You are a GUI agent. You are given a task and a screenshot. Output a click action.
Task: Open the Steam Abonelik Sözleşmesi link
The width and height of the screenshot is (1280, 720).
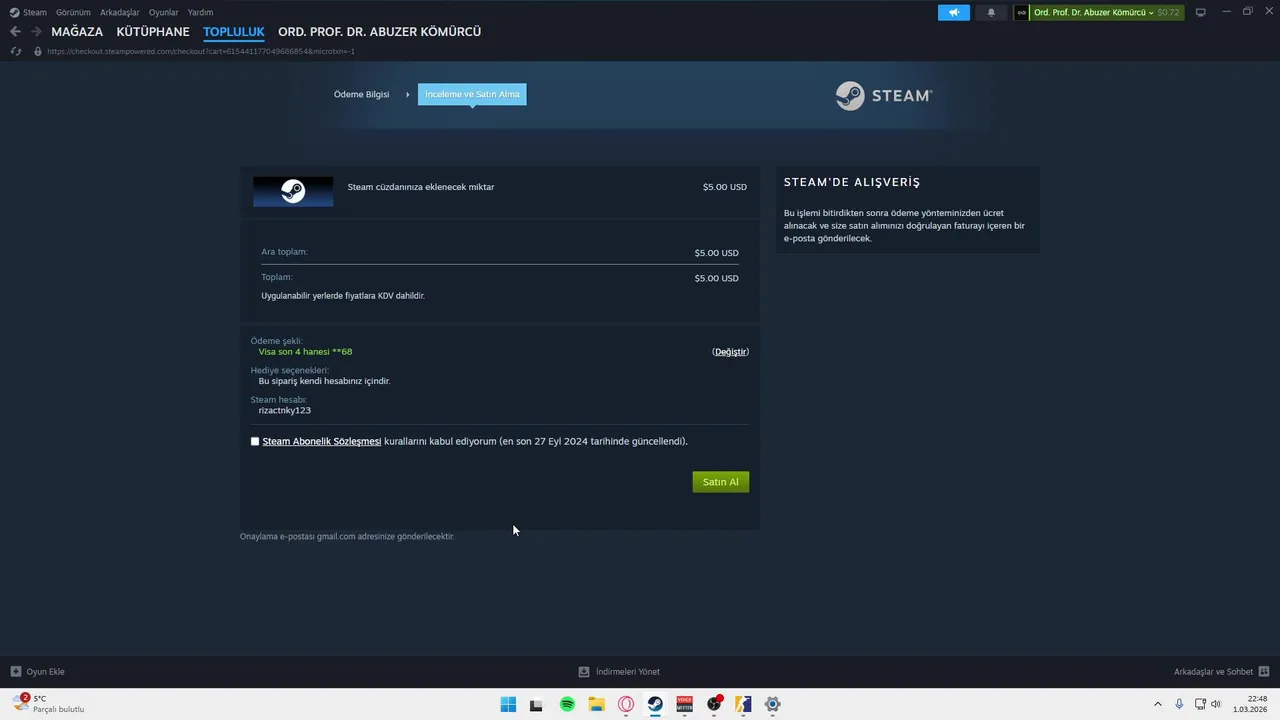point(321,441)
